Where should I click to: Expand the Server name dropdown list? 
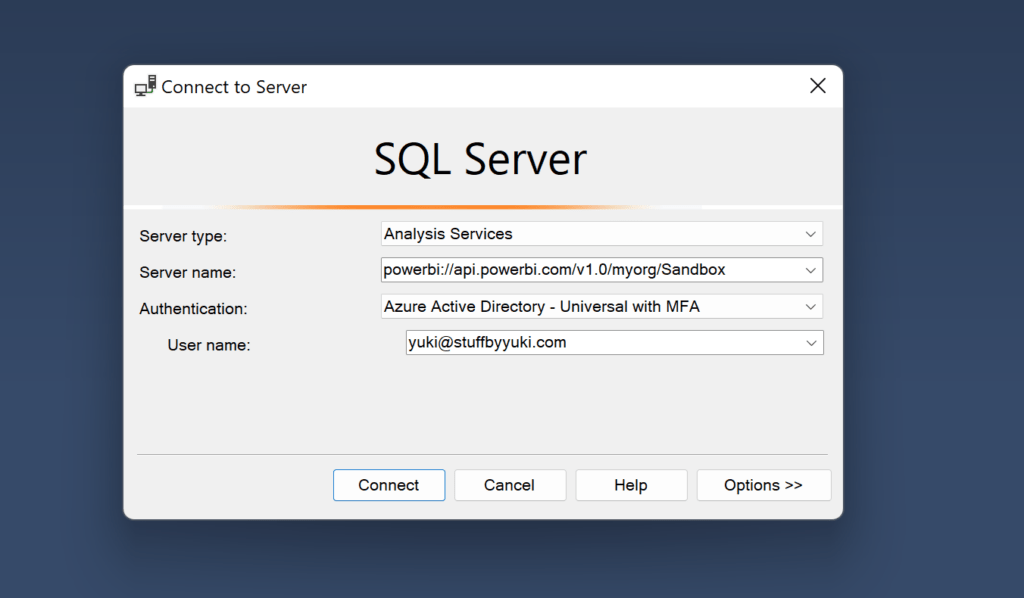813,270
